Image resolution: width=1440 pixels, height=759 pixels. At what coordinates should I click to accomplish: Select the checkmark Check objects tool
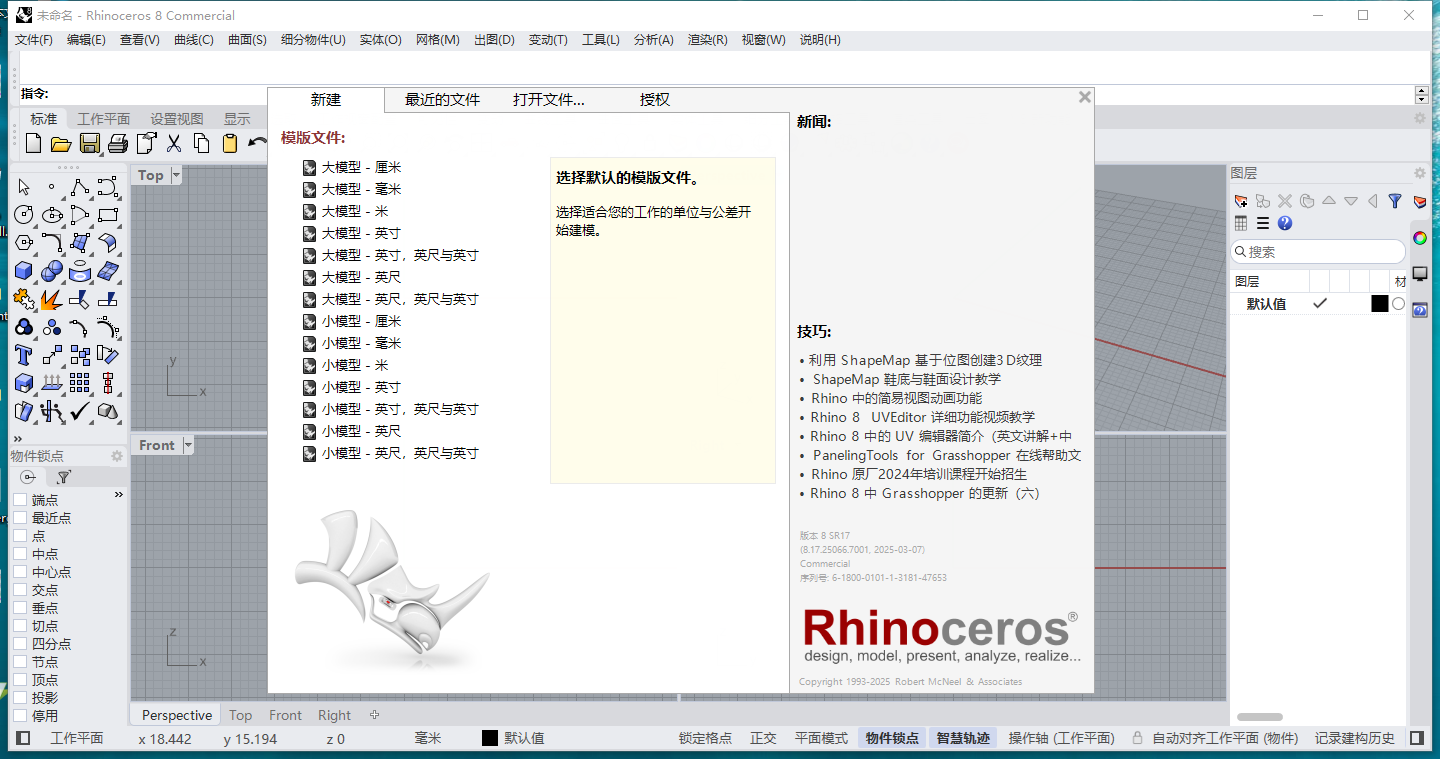click(x=80, y=411)
